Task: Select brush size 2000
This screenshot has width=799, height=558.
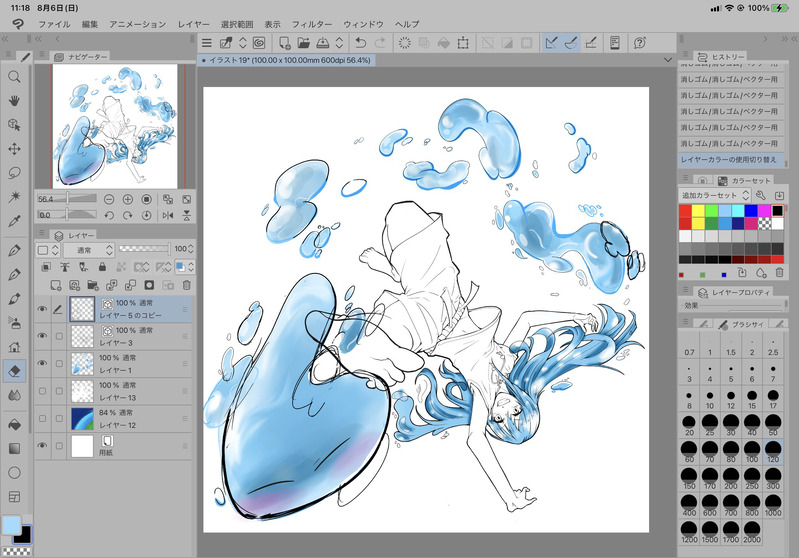Action: [752, 532]
